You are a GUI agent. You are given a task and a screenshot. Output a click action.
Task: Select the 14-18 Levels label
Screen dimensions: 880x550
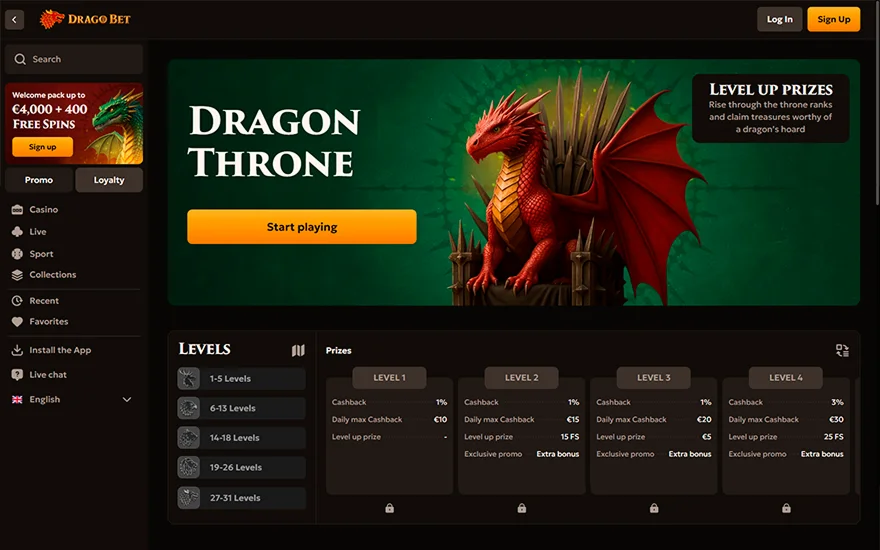pyautogui.click(x=235, y=438)
